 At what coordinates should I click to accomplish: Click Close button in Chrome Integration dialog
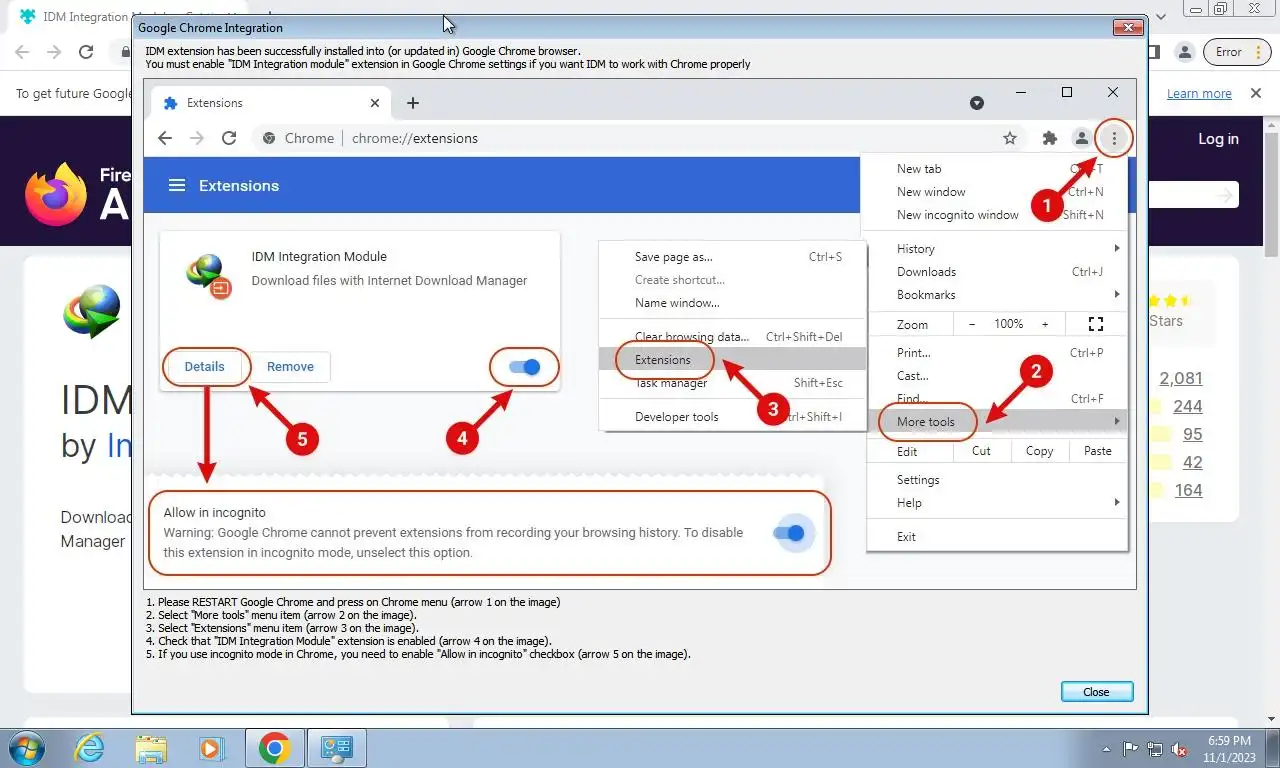[x=1096, y=691]
